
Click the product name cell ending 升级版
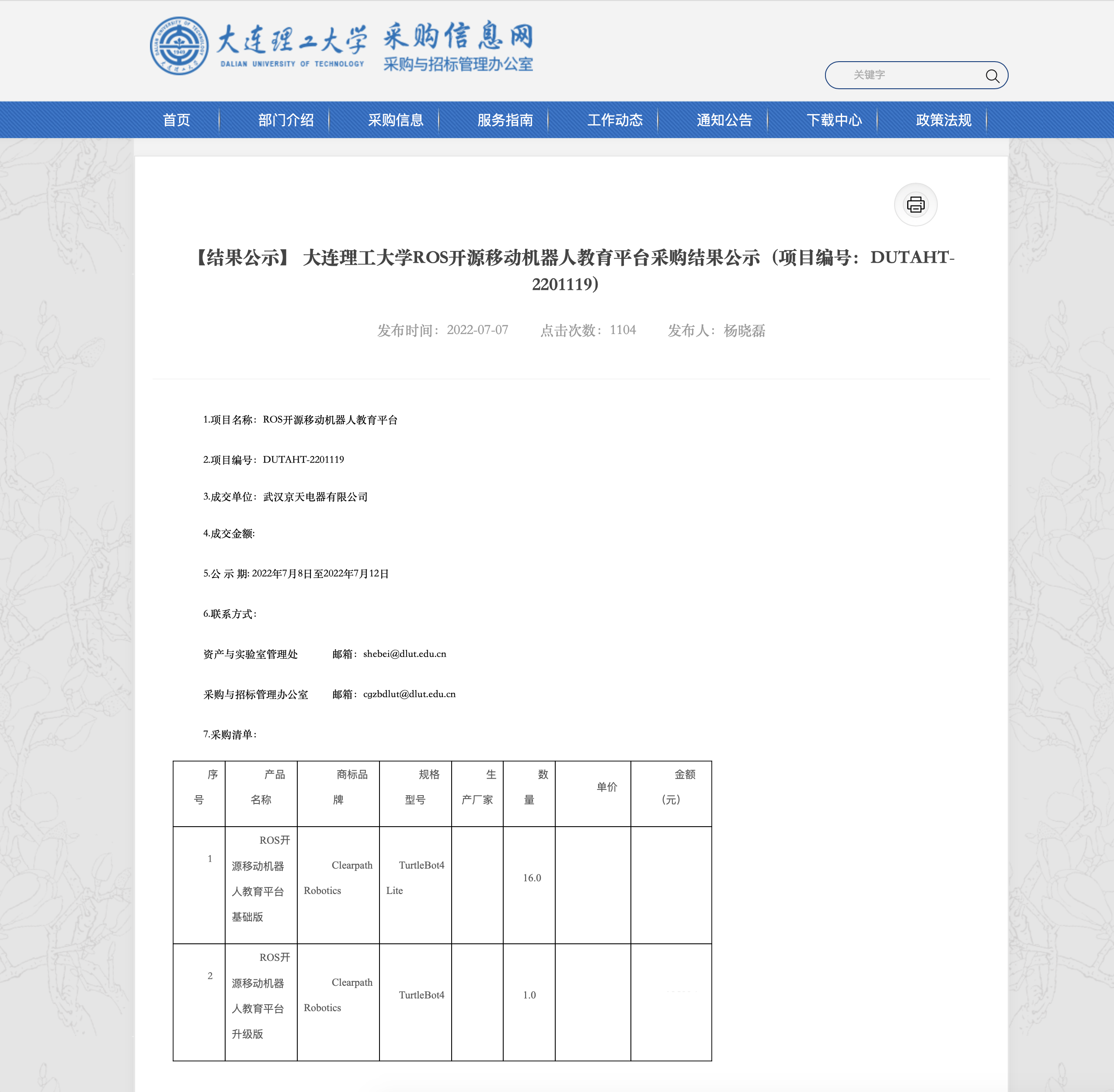(x=261, y=1002)
